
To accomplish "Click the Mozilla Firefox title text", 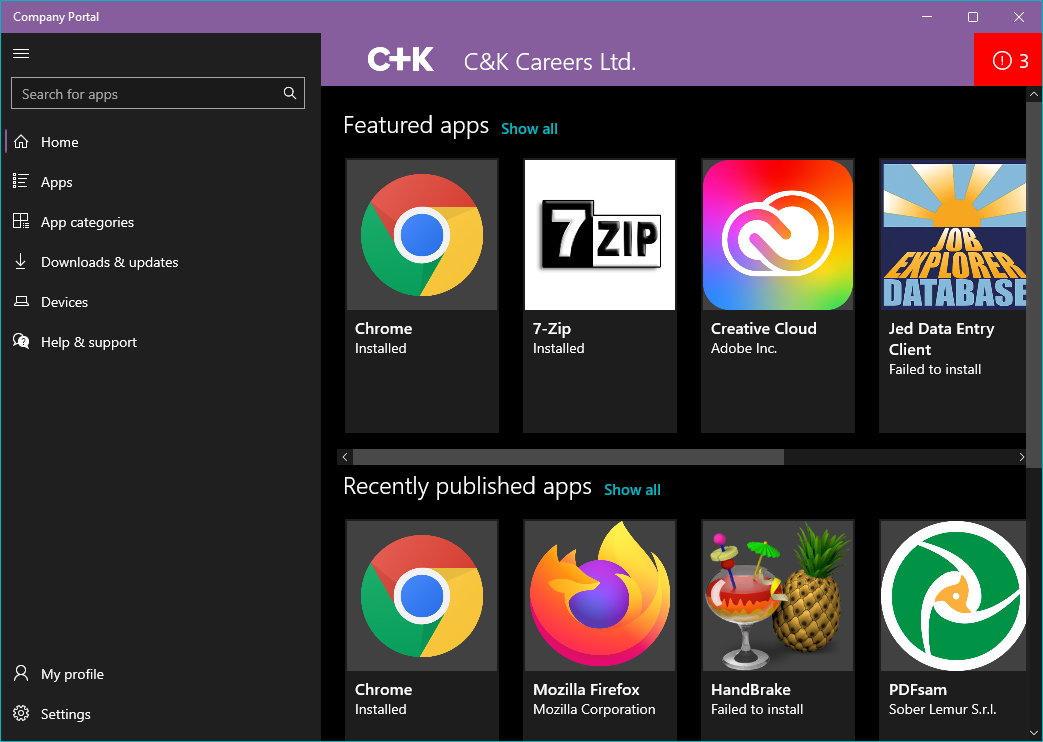I will pyautogui.click(x=586, y=689).
